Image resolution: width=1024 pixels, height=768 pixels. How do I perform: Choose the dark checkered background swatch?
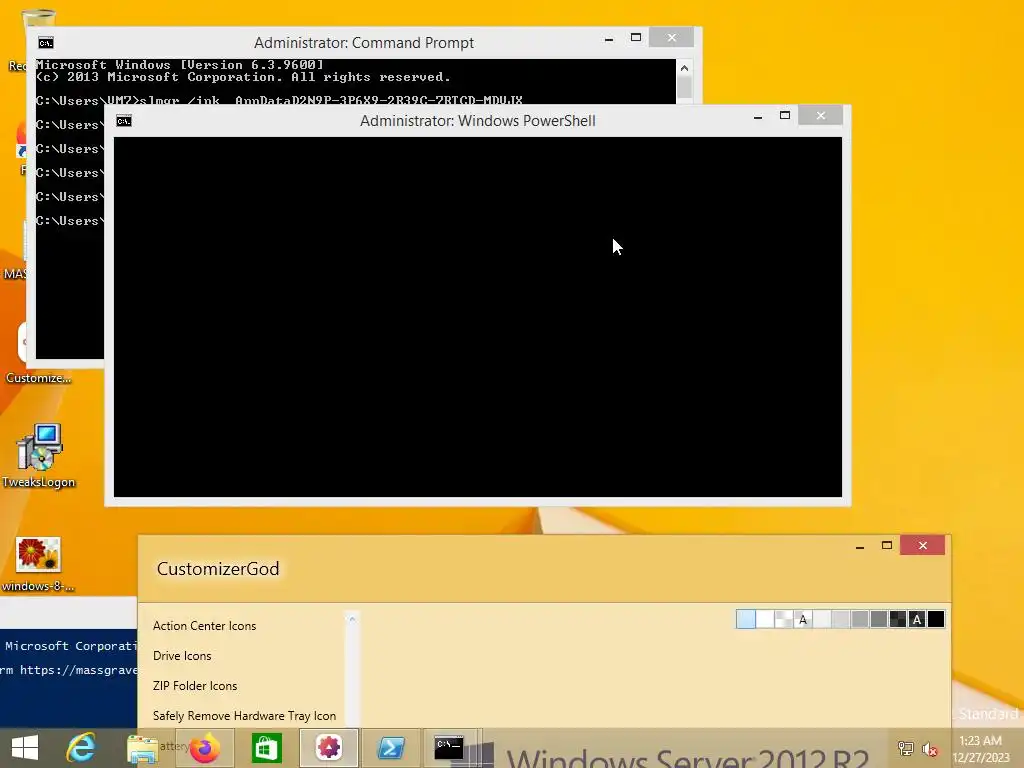pos(898,619)
